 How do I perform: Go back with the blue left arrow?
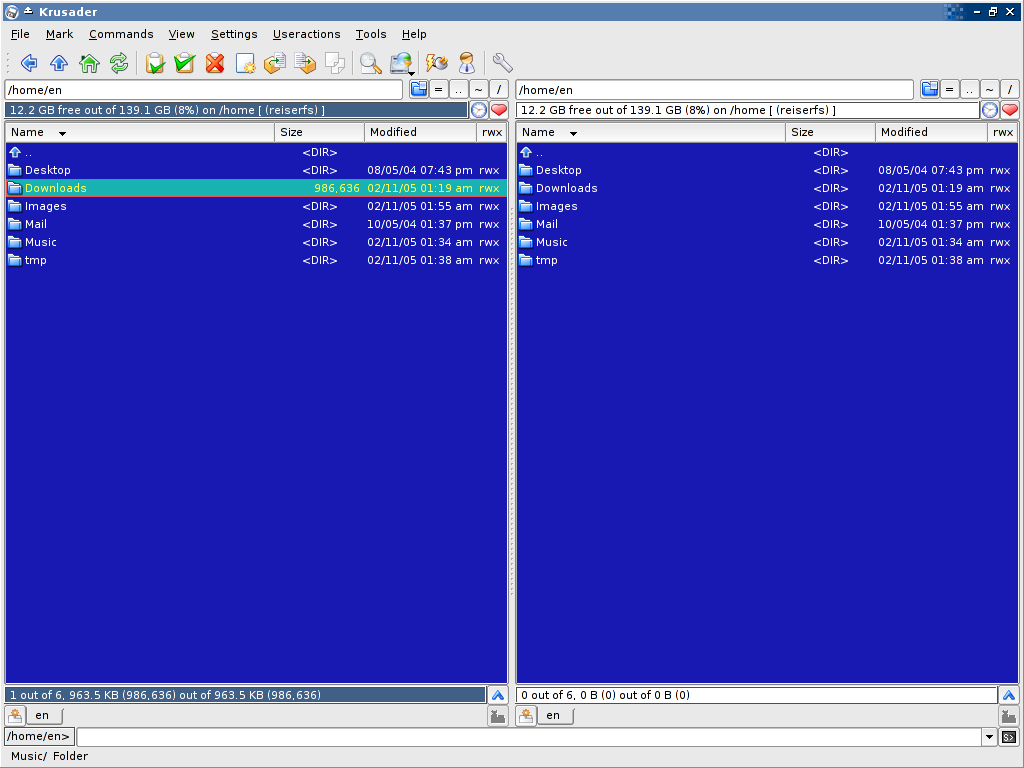pyautogui.click(x=29, y=63)
